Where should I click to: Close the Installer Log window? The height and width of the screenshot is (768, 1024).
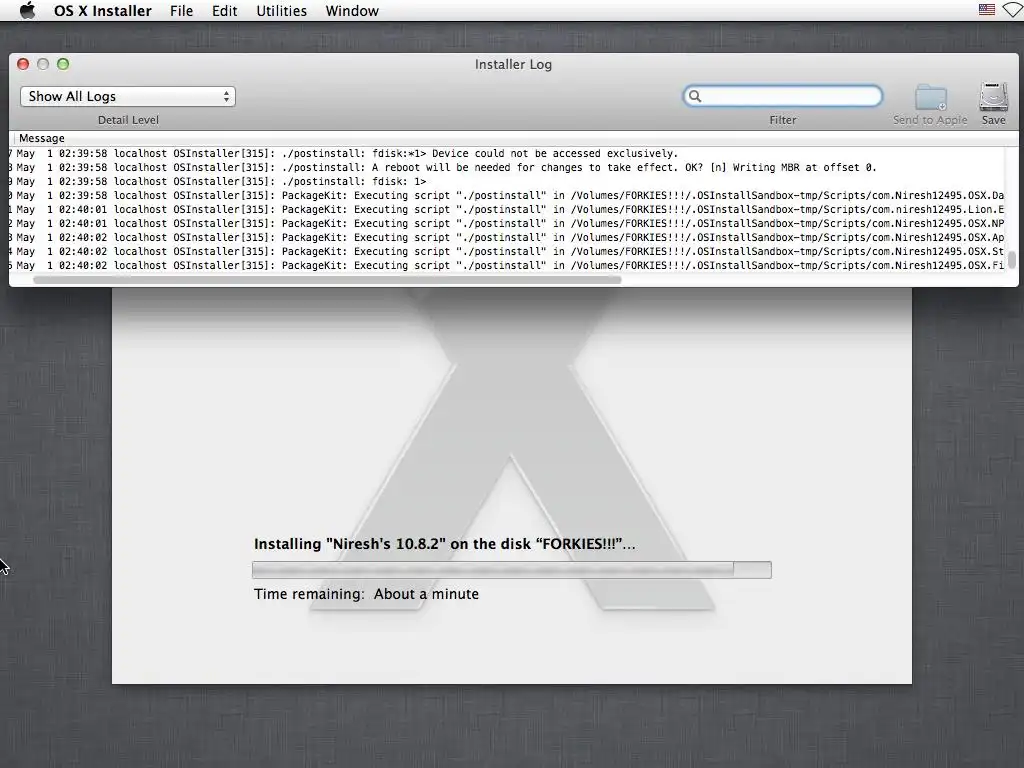tap(23, 64)
